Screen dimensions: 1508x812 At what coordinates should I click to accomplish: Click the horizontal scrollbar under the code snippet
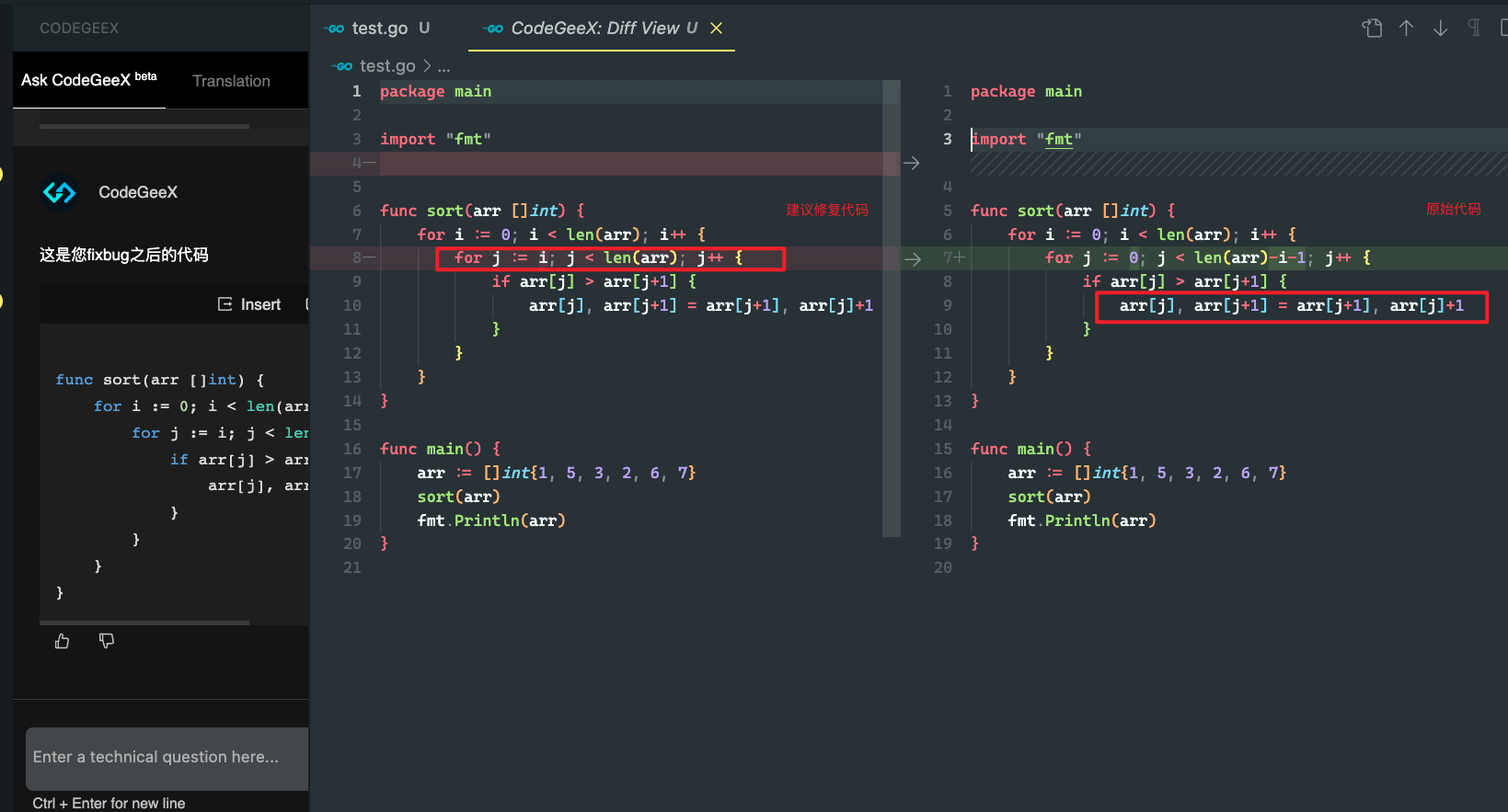(x=144, y=623)
